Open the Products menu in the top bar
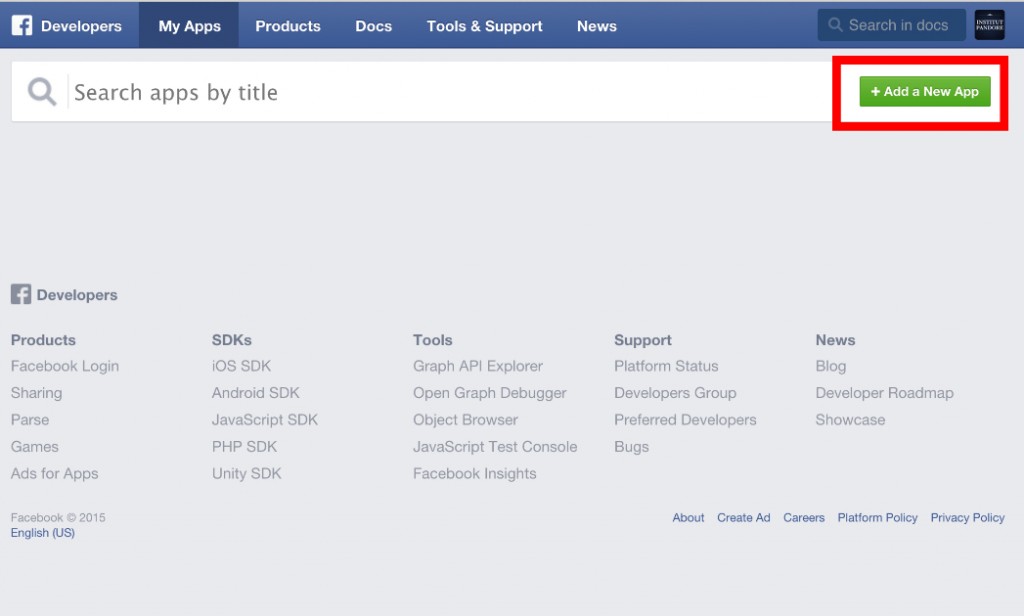This screenshot has width=1024, height=616. pyautogui.click(x=288, y=26)
